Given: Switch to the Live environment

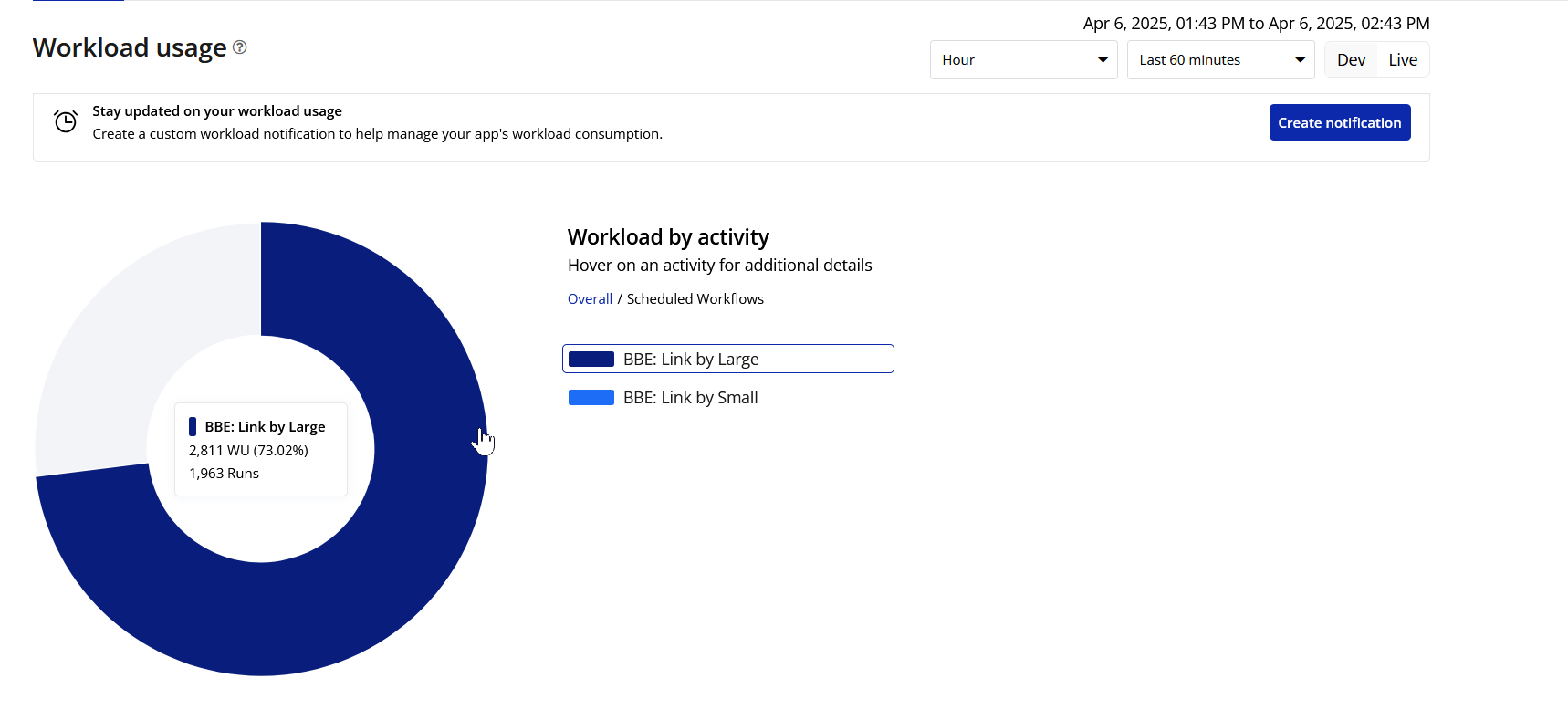Looking at the screenshot, I should [x=1403, y=60].
